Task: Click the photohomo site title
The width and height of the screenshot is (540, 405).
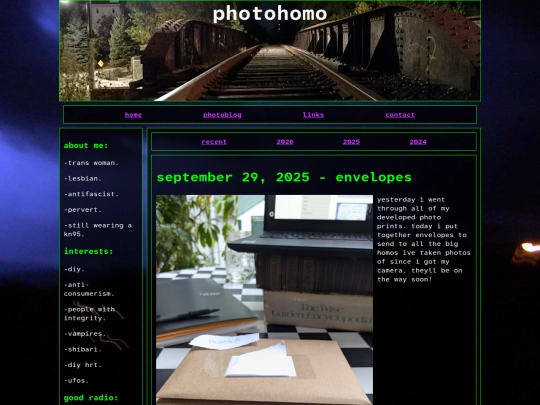Action: [x=270, y=14]
